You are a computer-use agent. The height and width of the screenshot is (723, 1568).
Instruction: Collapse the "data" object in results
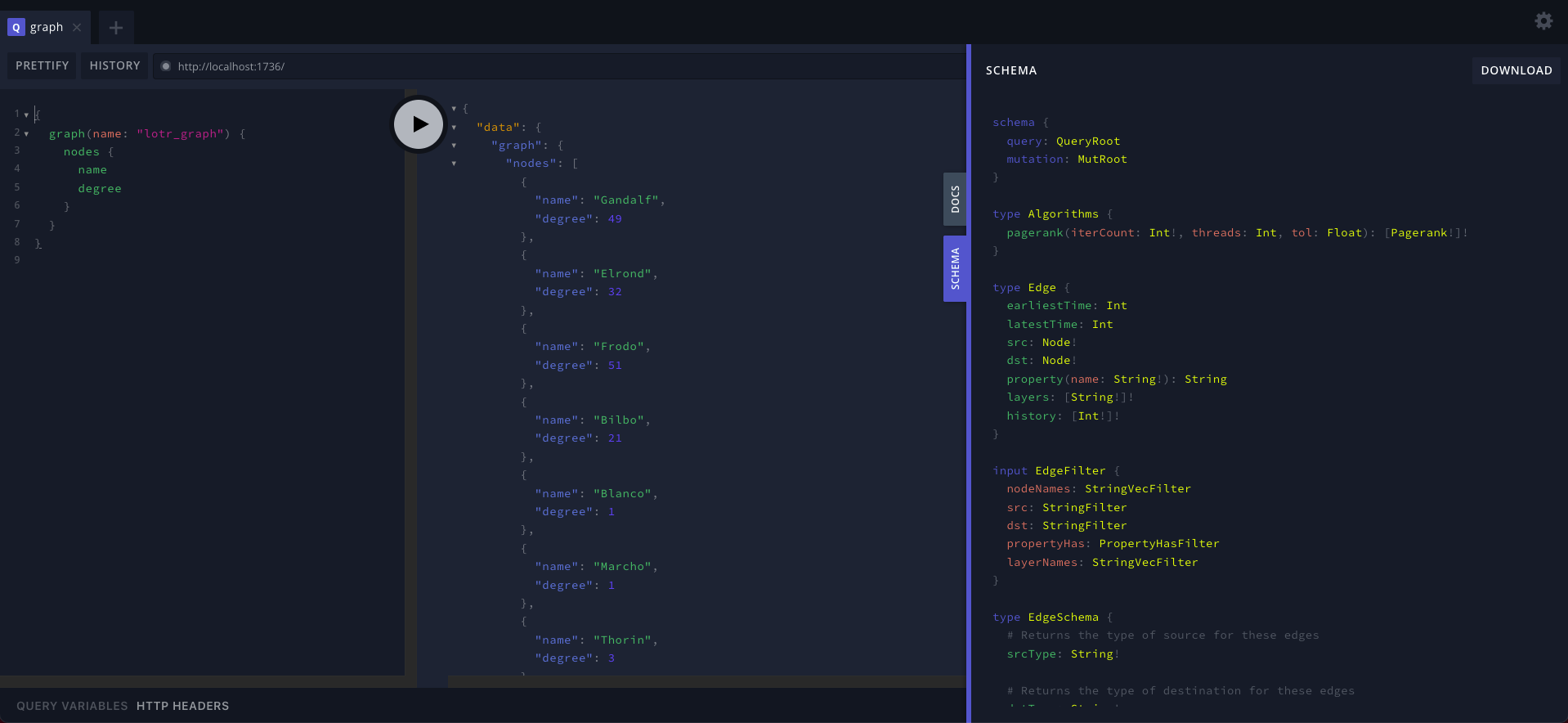click(454, 128)
